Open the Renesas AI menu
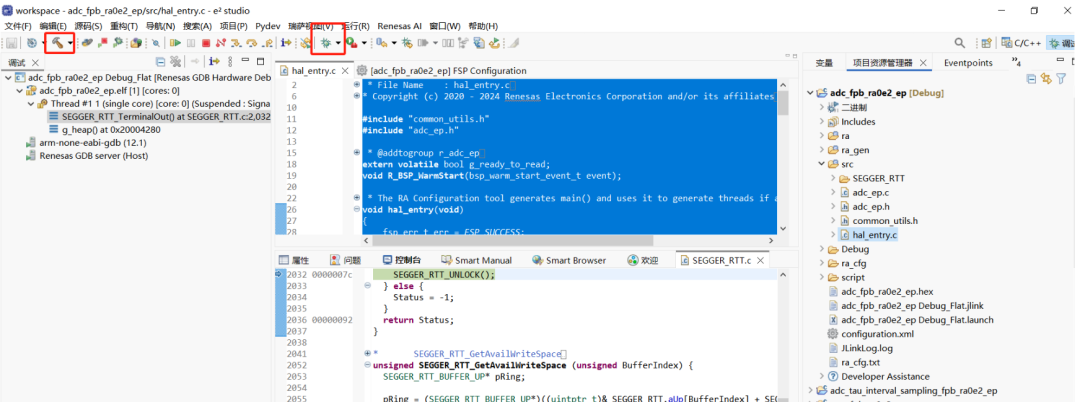This screenshot has width=1080, height=402. pyautogui.click(x=399, y=26)
